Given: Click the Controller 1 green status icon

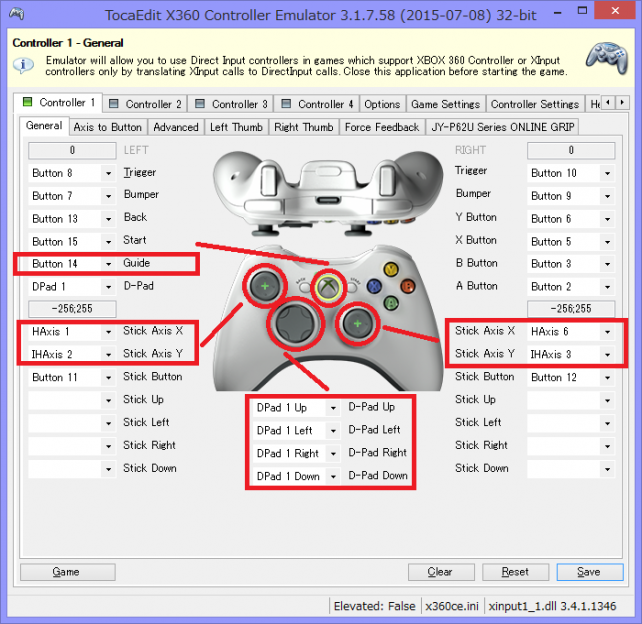Looking at the screenshot, I should [x=27, y=102].
